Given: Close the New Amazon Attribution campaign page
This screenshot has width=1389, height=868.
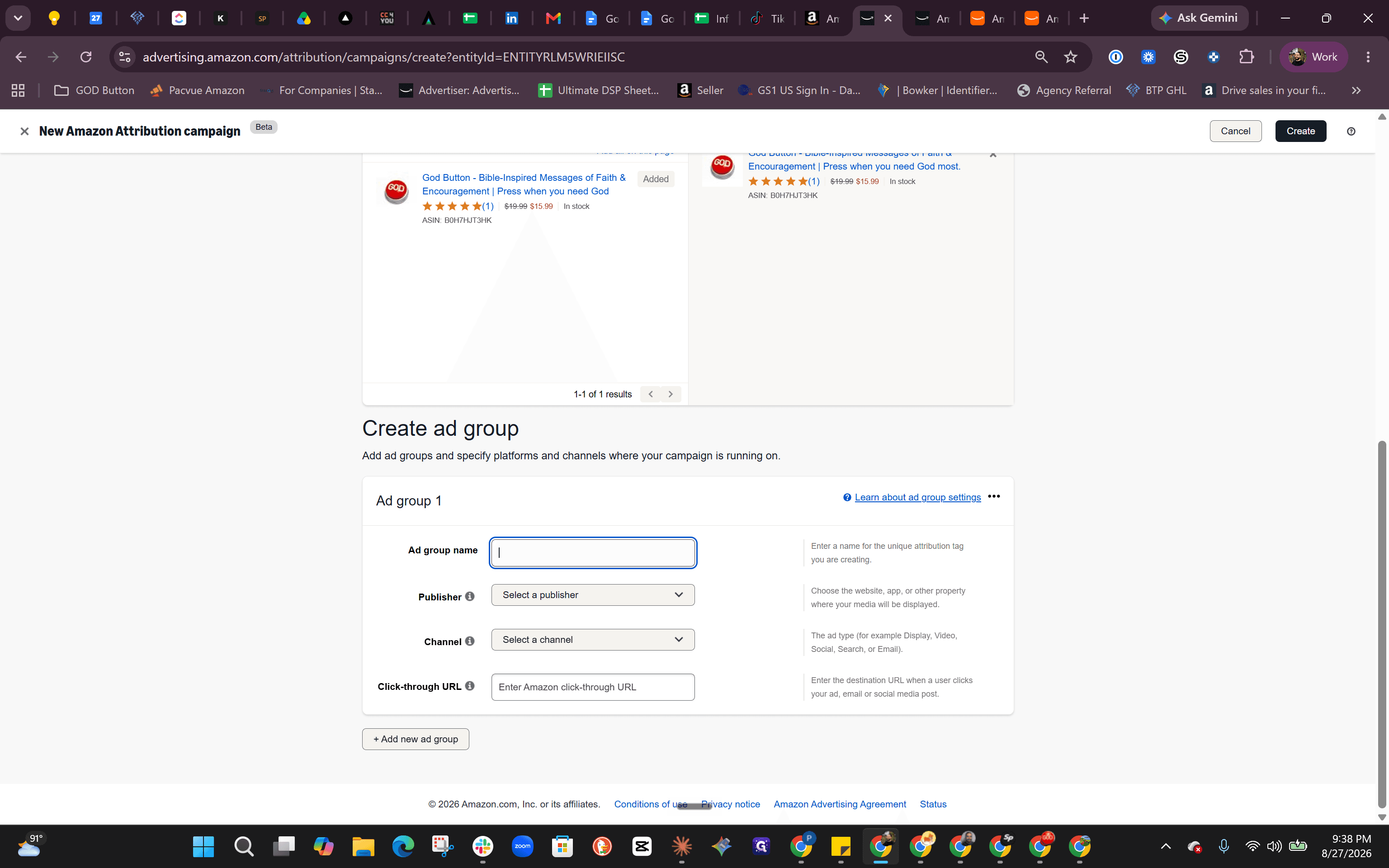Looking at the screenshot, I should coord(24,132).
